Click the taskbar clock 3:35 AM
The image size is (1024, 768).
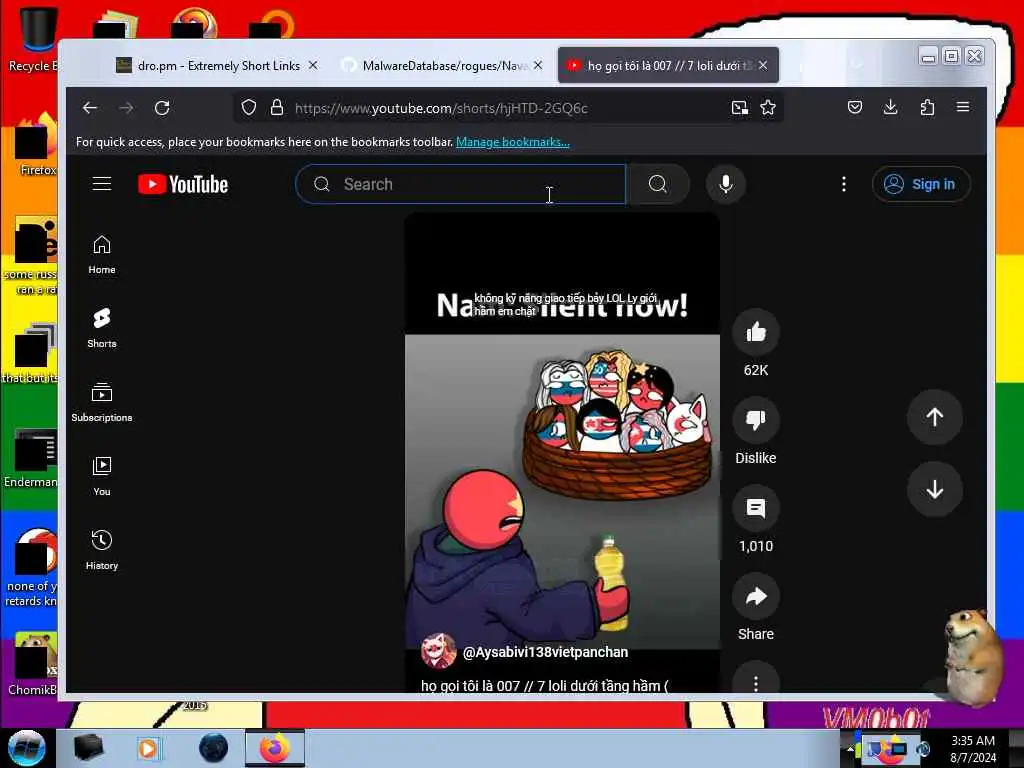[973, 741]
